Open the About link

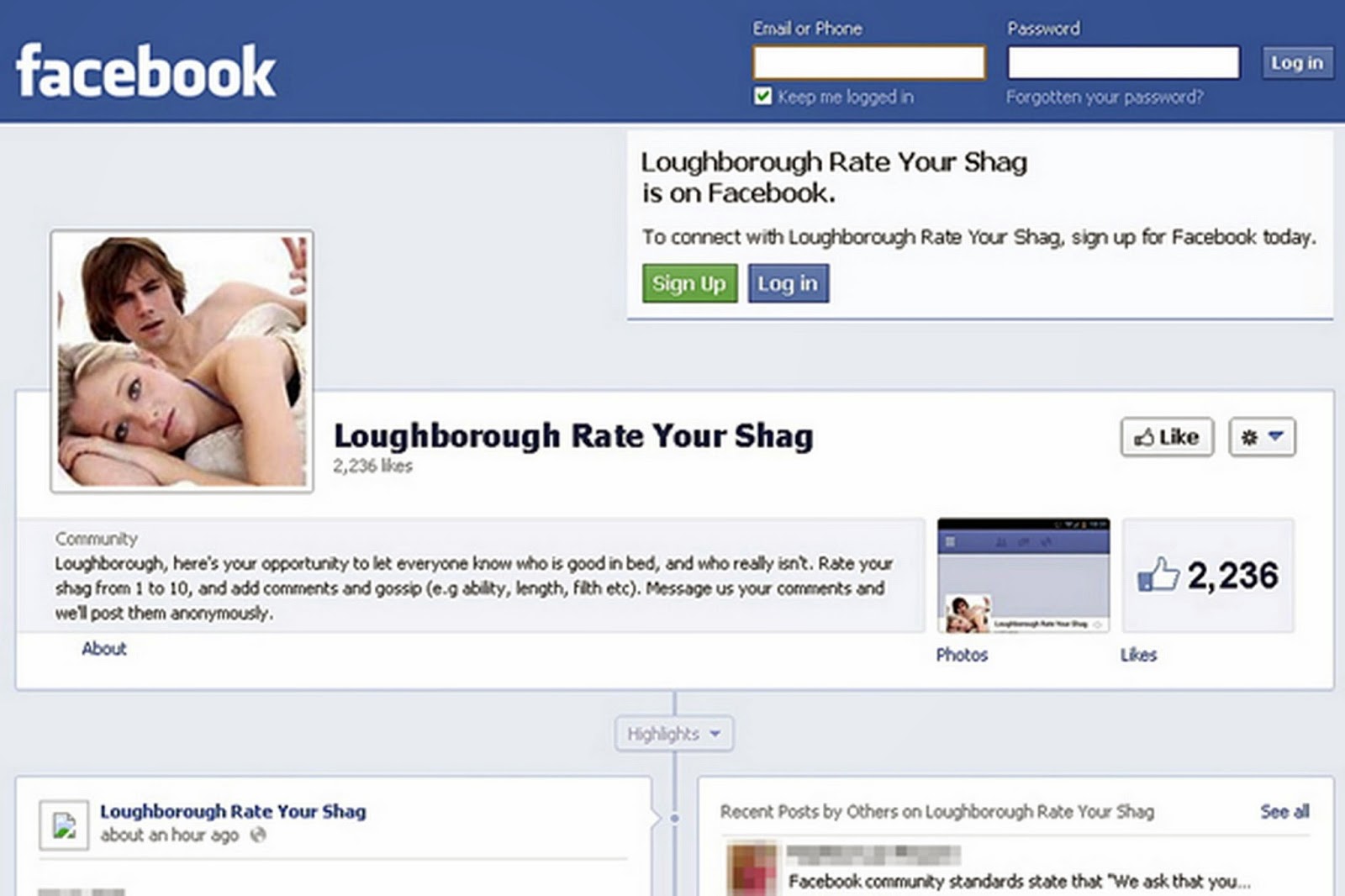click(x=104, y=649)
